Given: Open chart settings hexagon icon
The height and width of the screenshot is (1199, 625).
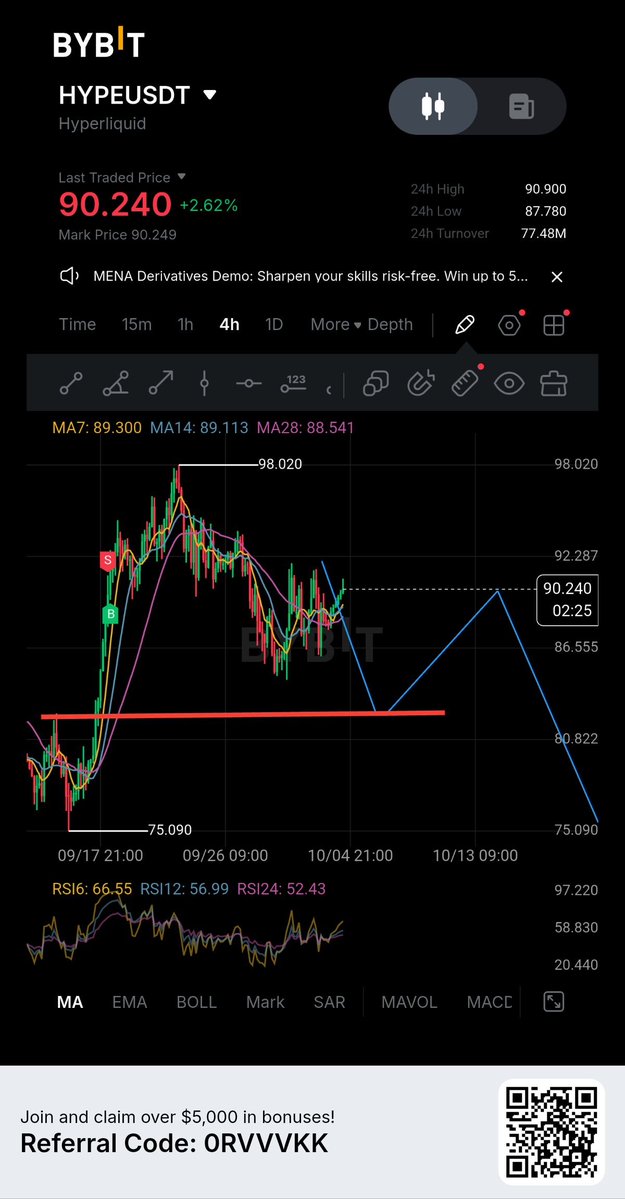Looking at the screenshot, I should click(509, 325).
